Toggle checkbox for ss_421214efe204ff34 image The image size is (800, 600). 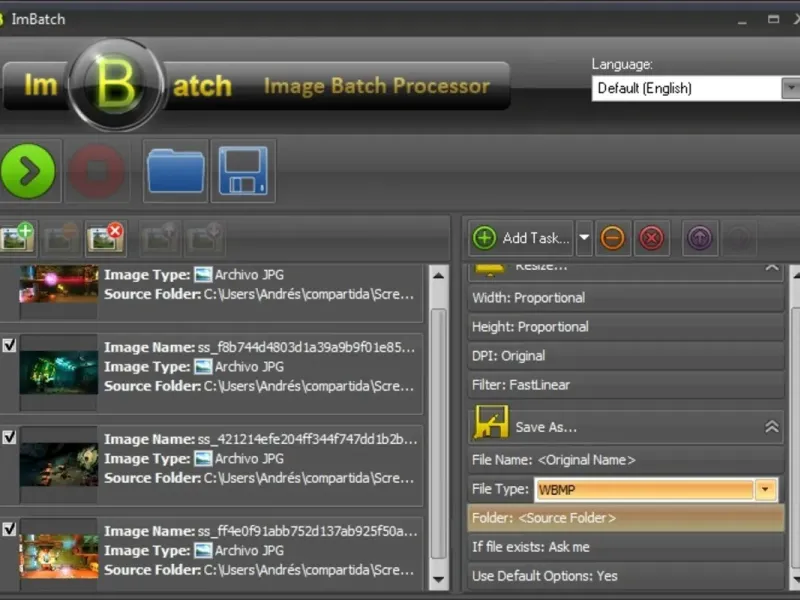pyautogui.click(x=9, y=437)
